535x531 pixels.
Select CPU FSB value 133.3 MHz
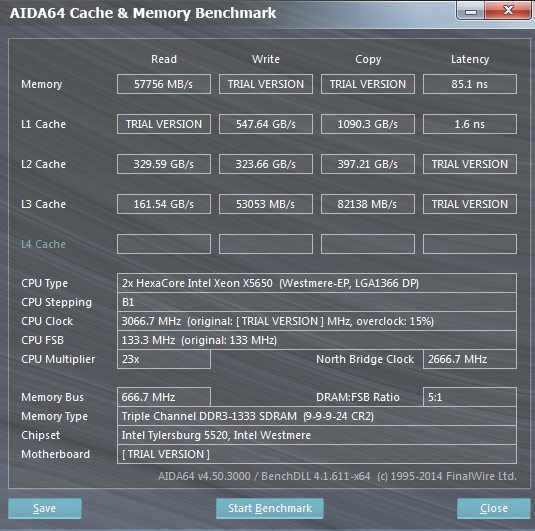[317, 340]
